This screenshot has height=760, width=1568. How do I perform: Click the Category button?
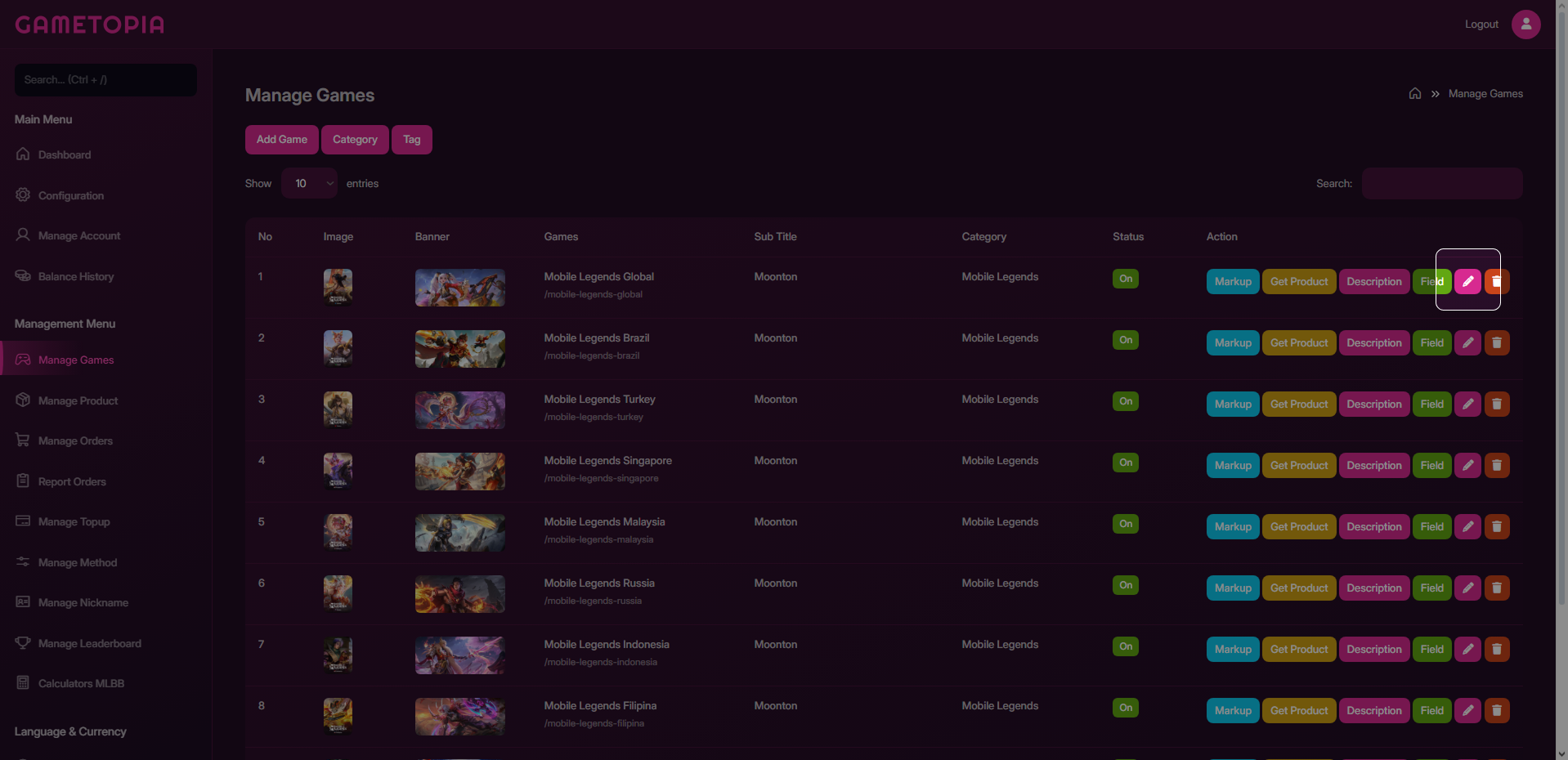point(355,140)
